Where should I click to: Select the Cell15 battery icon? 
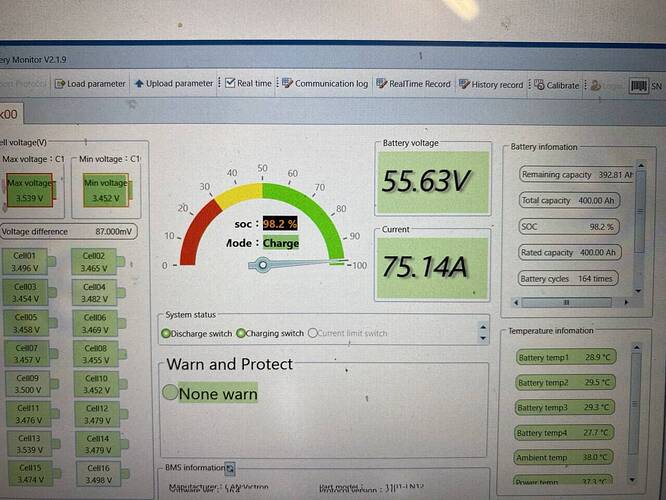point(35,474)
